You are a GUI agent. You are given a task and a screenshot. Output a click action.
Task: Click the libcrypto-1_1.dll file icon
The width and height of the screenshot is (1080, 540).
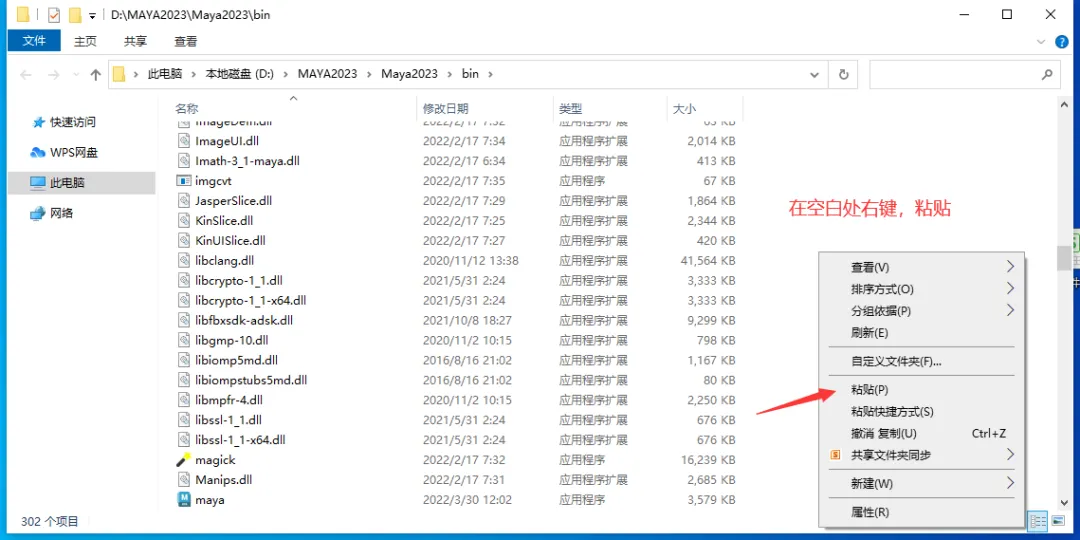(183, 280)
